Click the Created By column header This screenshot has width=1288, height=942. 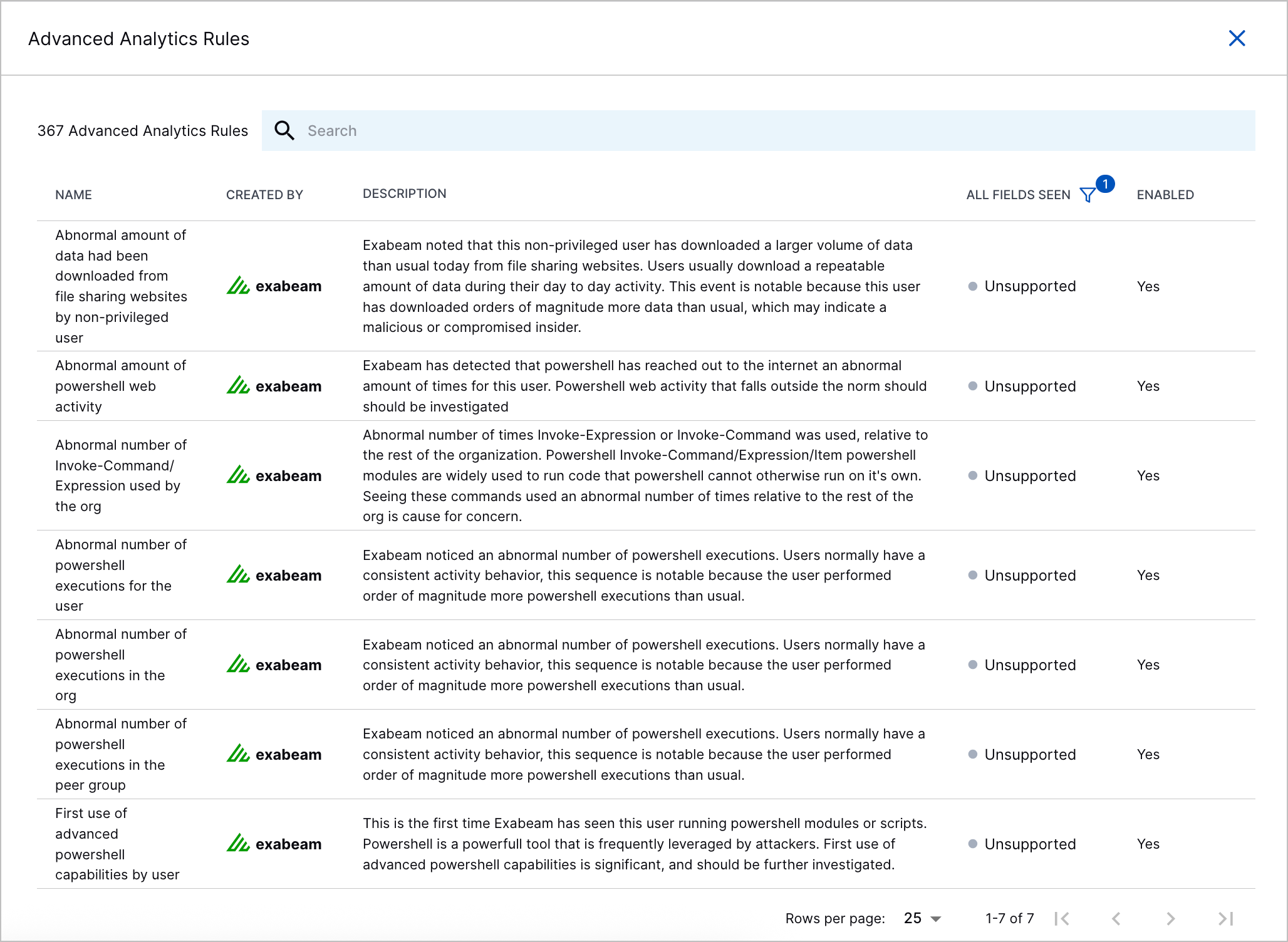264,195
